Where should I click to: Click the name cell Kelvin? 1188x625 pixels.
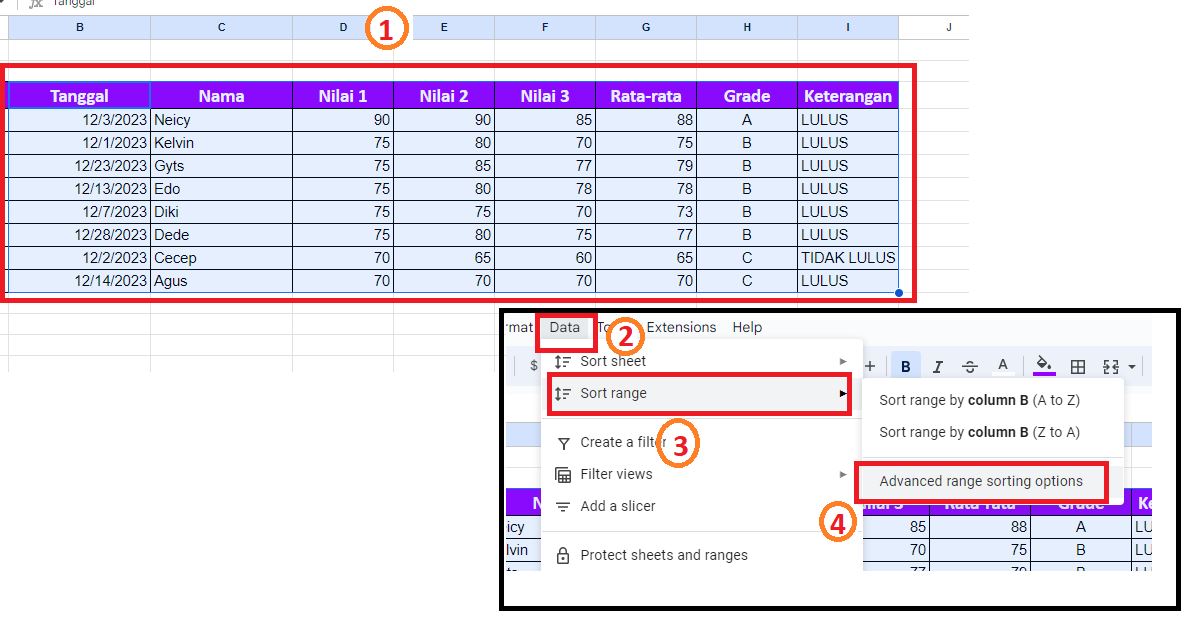[221, 143]
